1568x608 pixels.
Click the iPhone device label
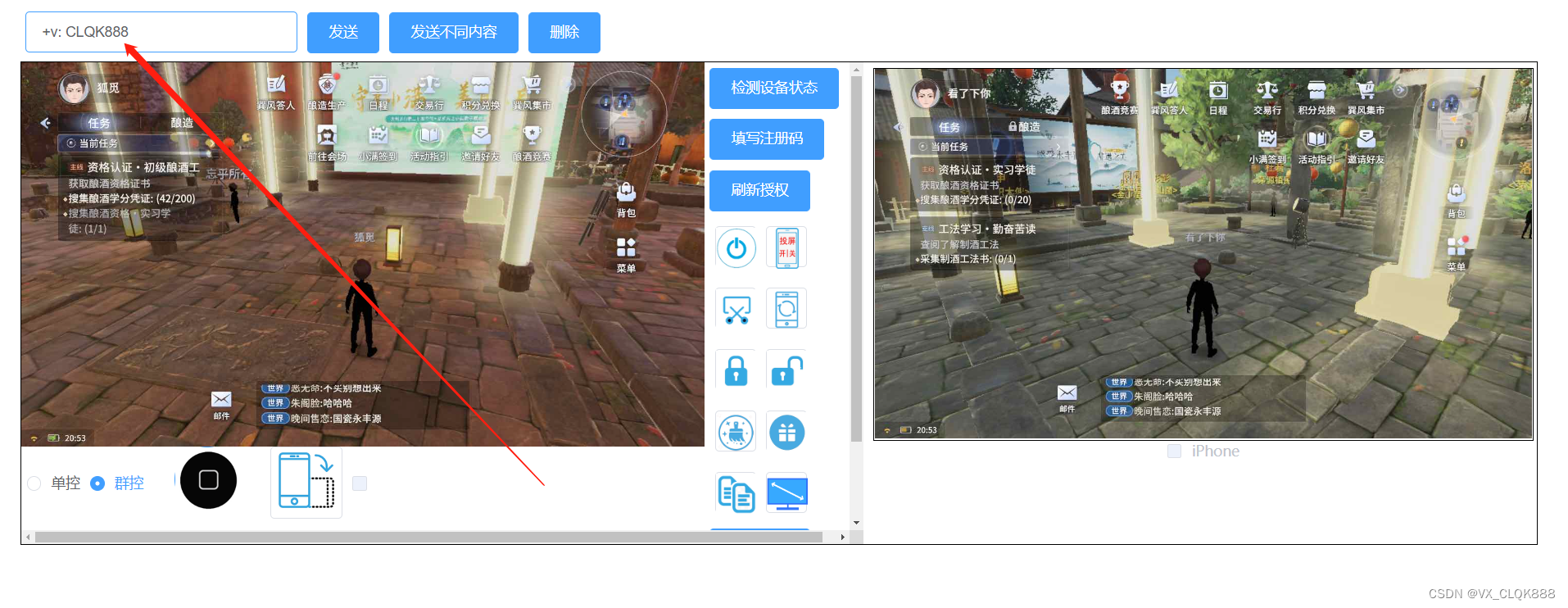1215,451
